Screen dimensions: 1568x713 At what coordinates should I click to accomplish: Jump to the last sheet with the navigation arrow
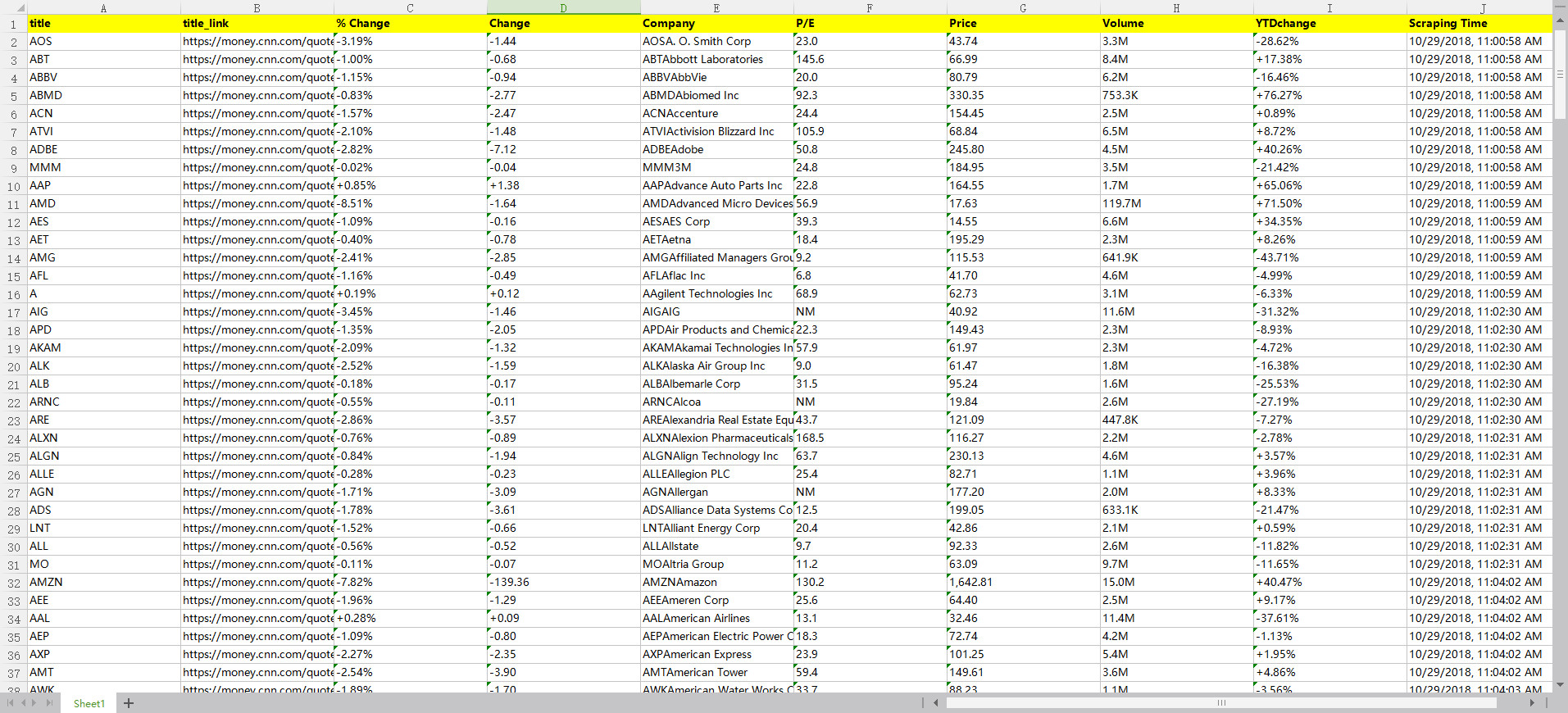click(48, 703)
